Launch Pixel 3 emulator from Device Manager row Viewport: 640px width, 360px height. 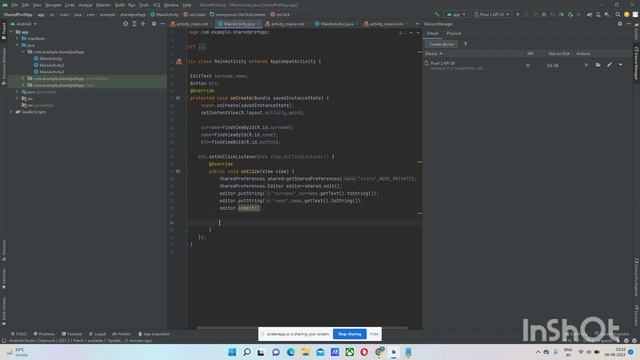(586, 65)
